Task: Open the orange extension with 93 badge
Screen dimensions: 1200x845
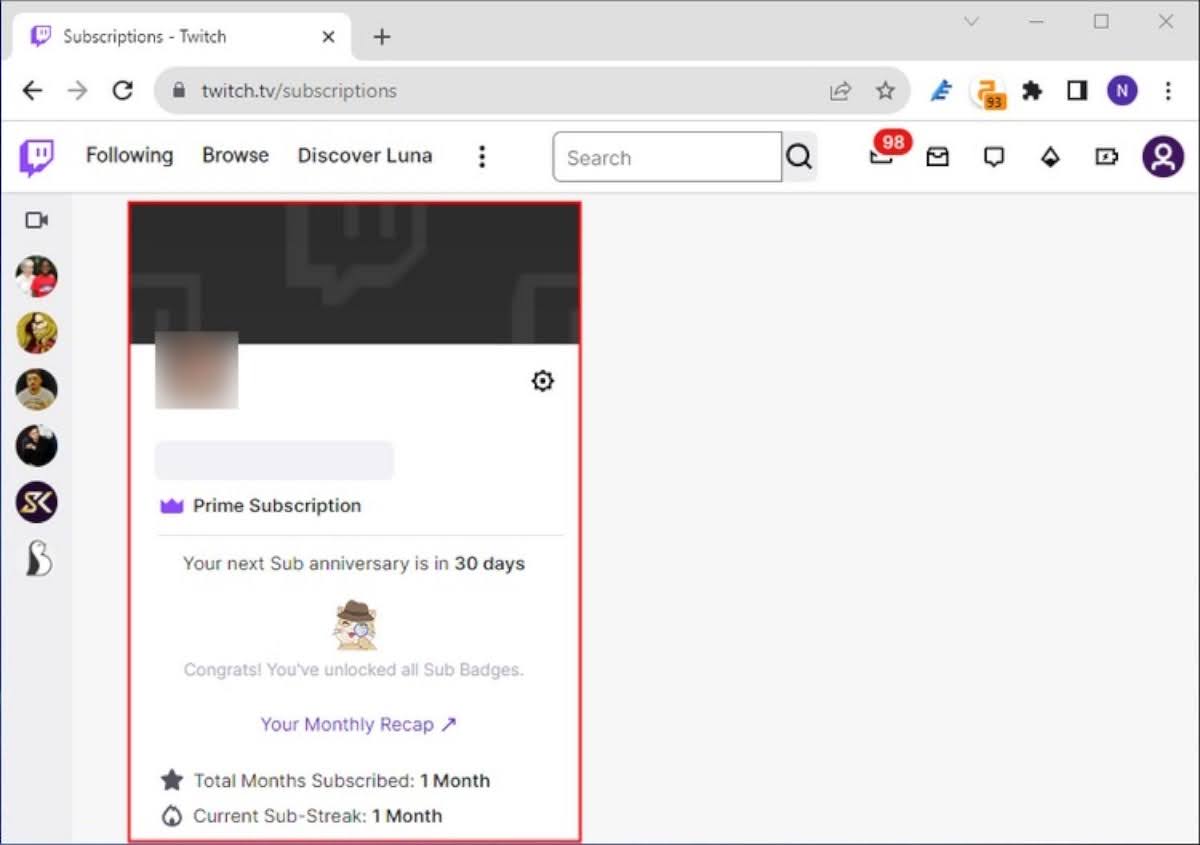Action: coord(988,93)
